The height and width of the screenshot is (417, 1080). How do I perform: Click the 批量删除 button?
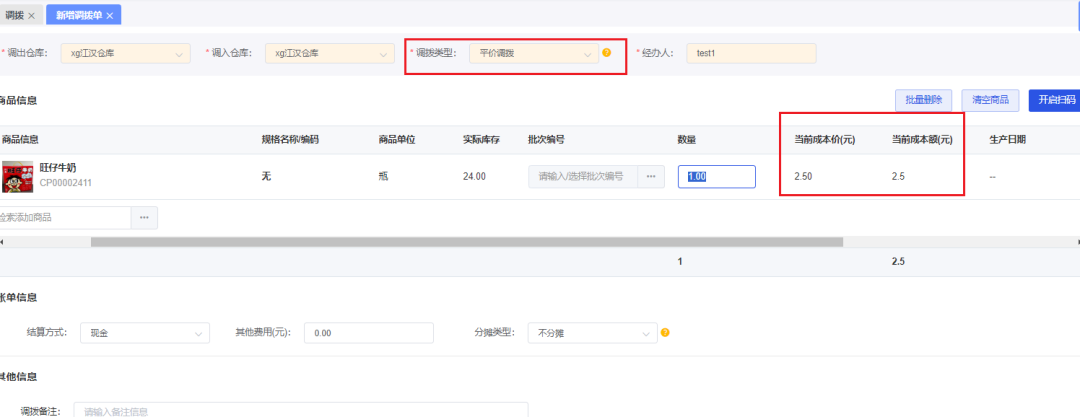click(x=924, y=100)
